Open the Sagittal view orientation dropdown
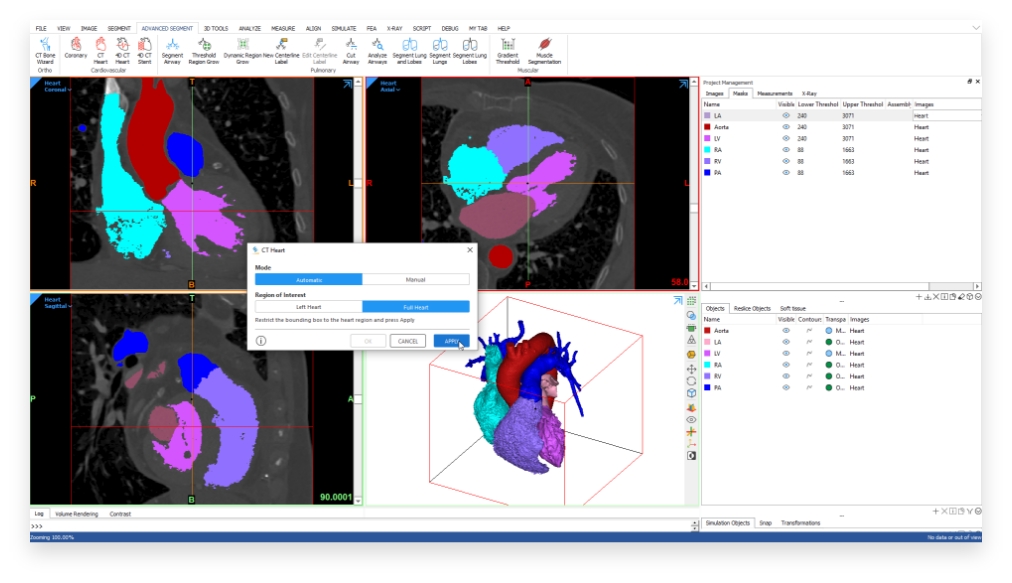1012x583 pixels. 54,306
